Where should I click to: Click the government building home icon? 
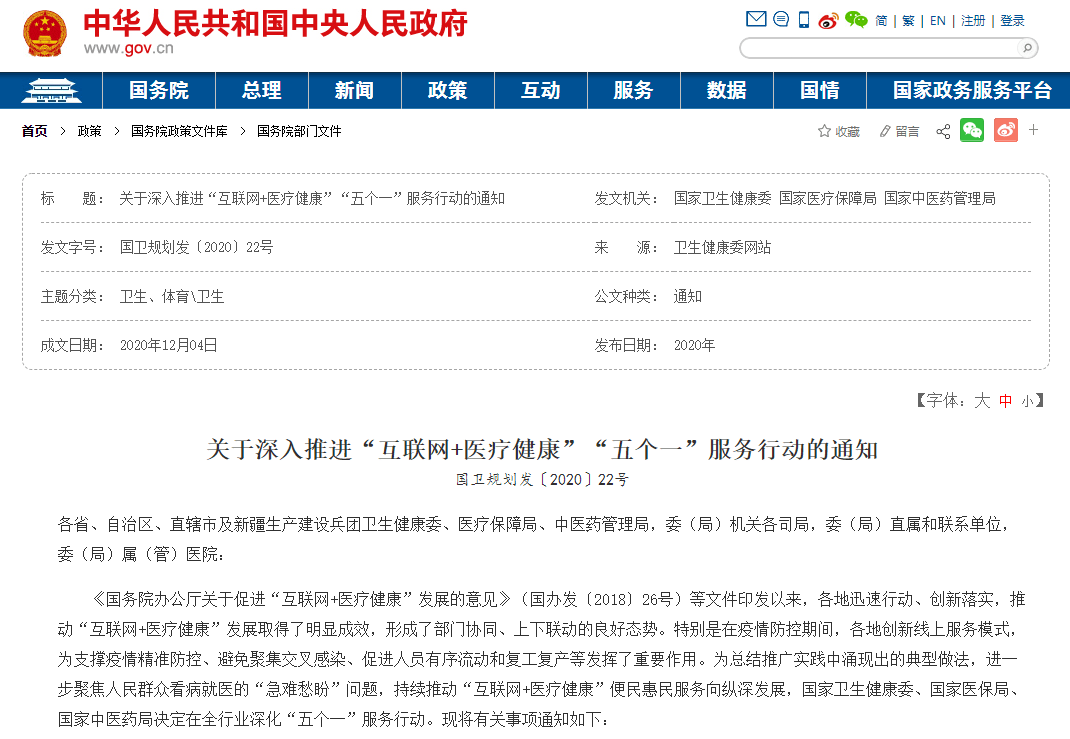(x=51, y=90)
